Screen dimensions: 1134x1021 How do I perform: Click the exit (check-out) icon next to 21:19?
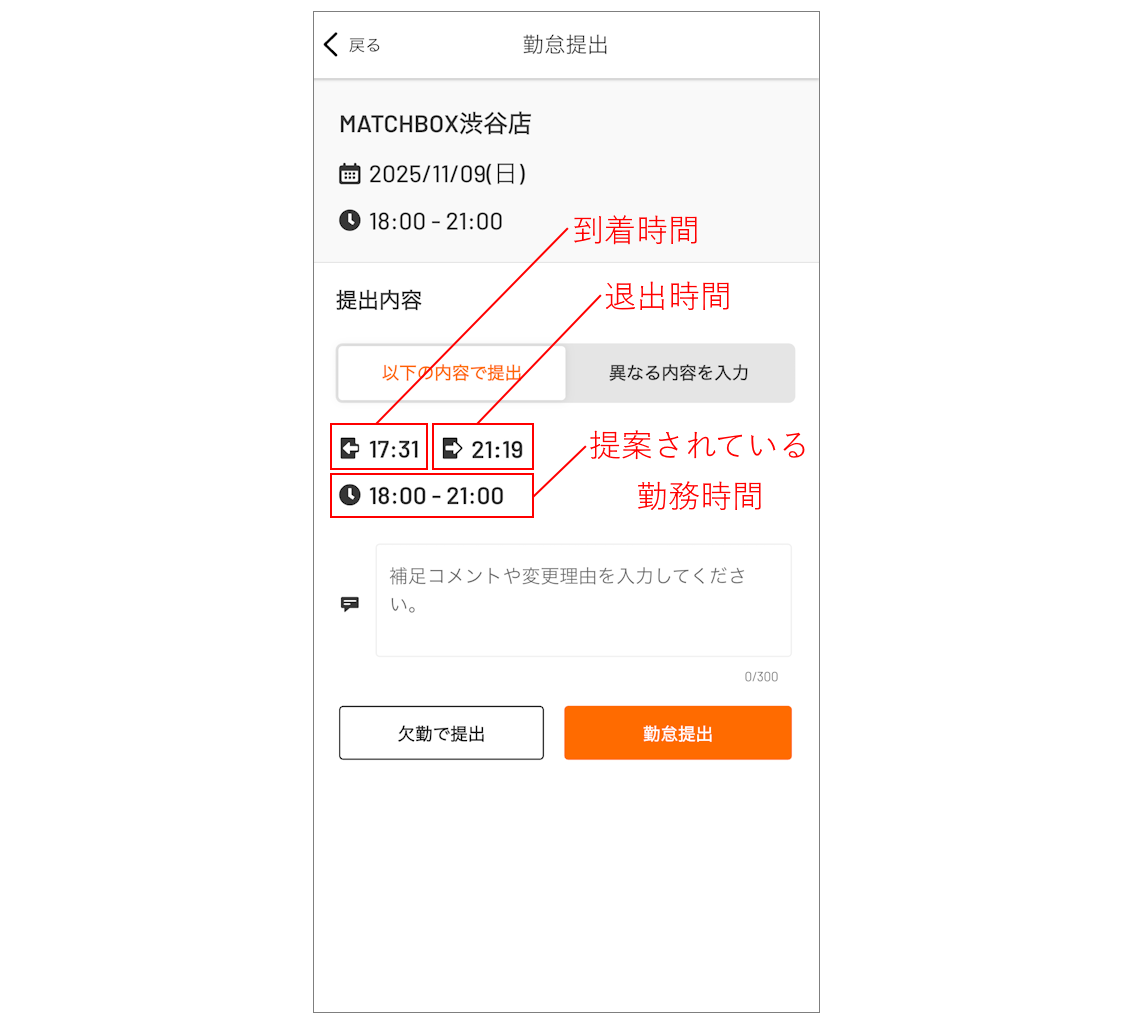[452, 448]
